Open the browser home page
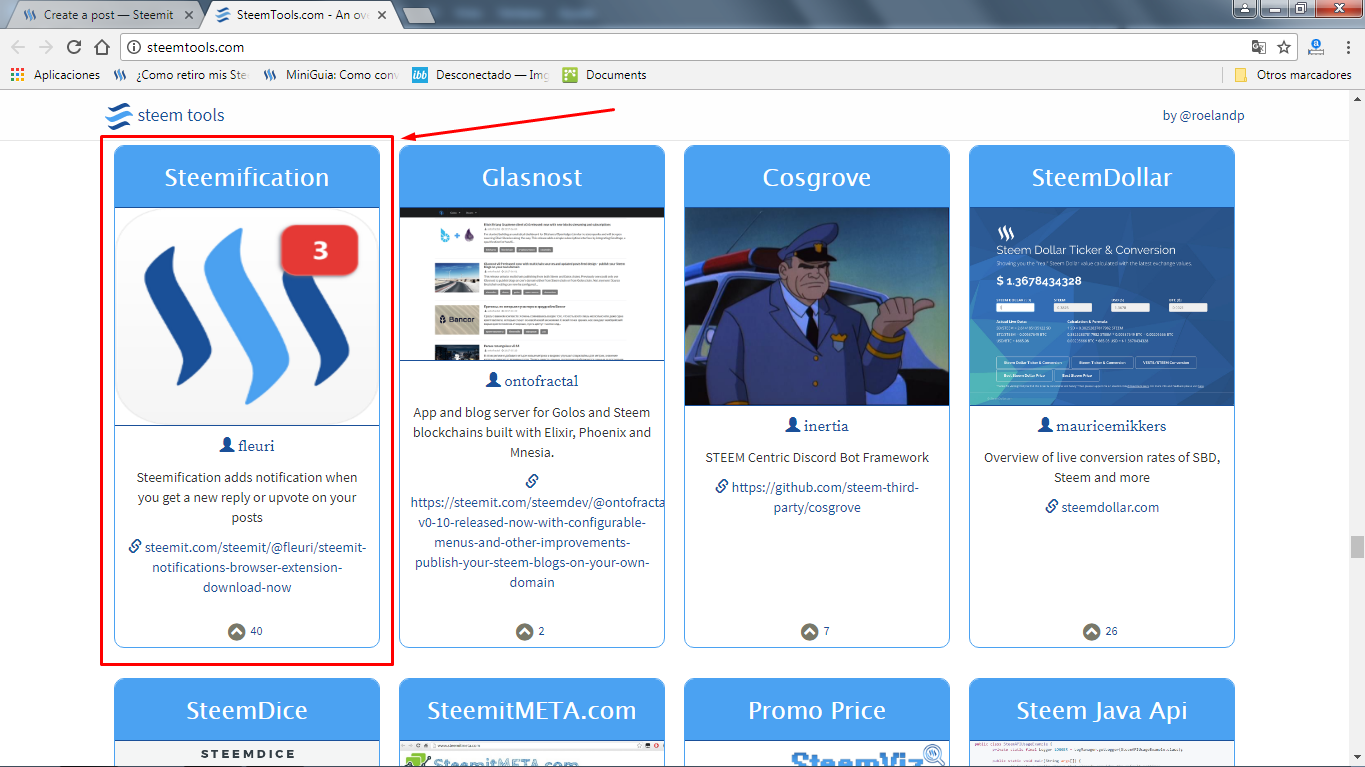1365x767 pixels. tap(102, 47)
